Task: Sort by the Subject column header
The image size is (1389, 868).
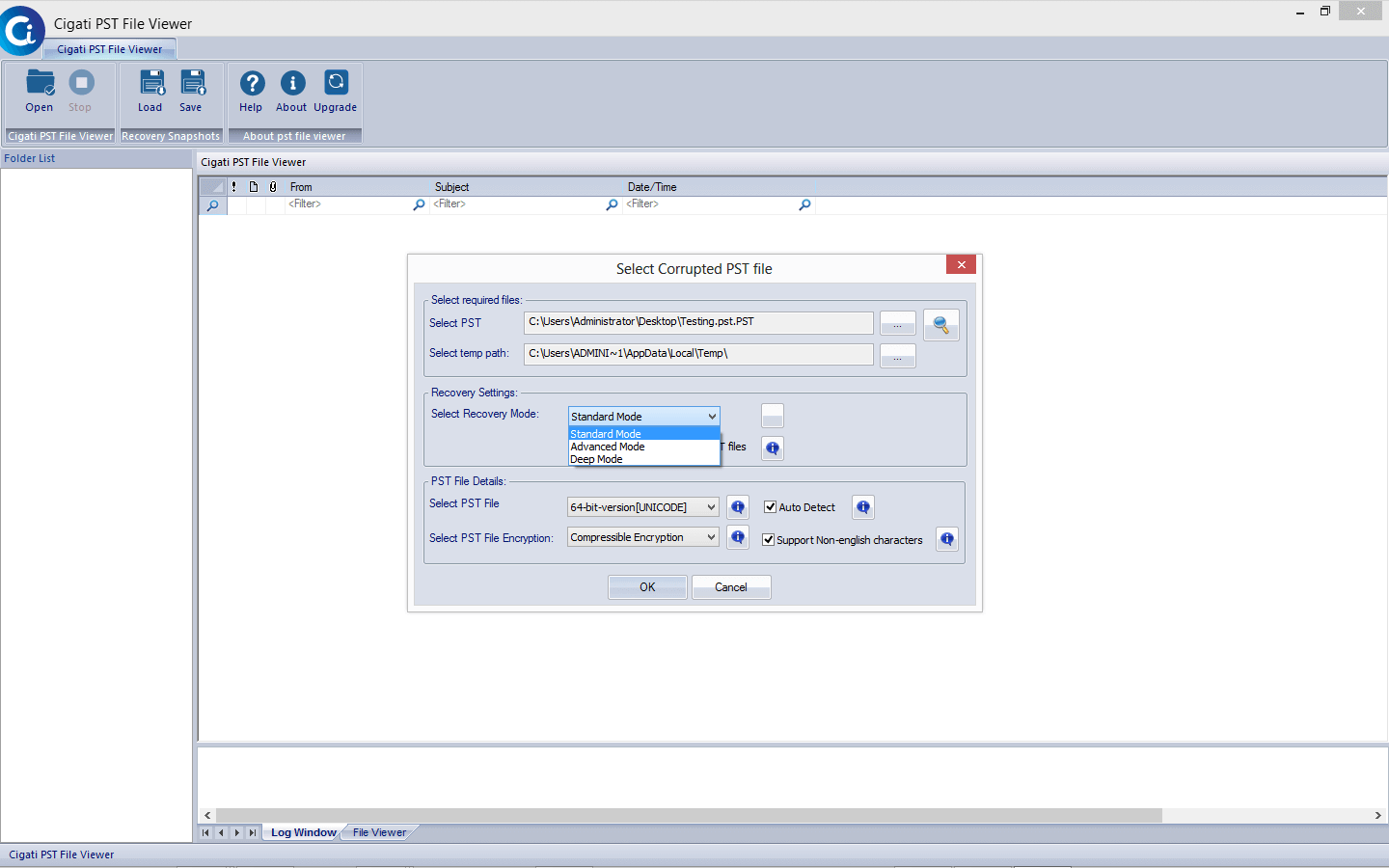Action: point(527,187)
